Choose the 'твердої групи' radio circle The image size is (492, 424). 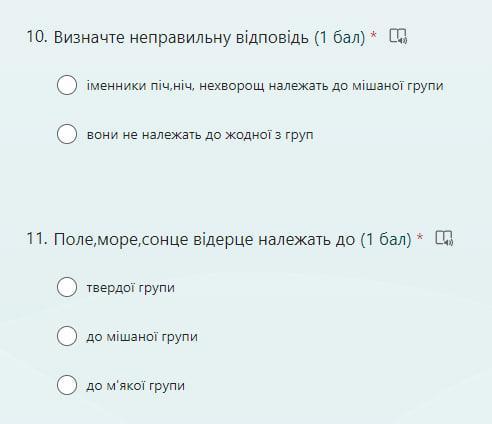(x=67, y=287)
